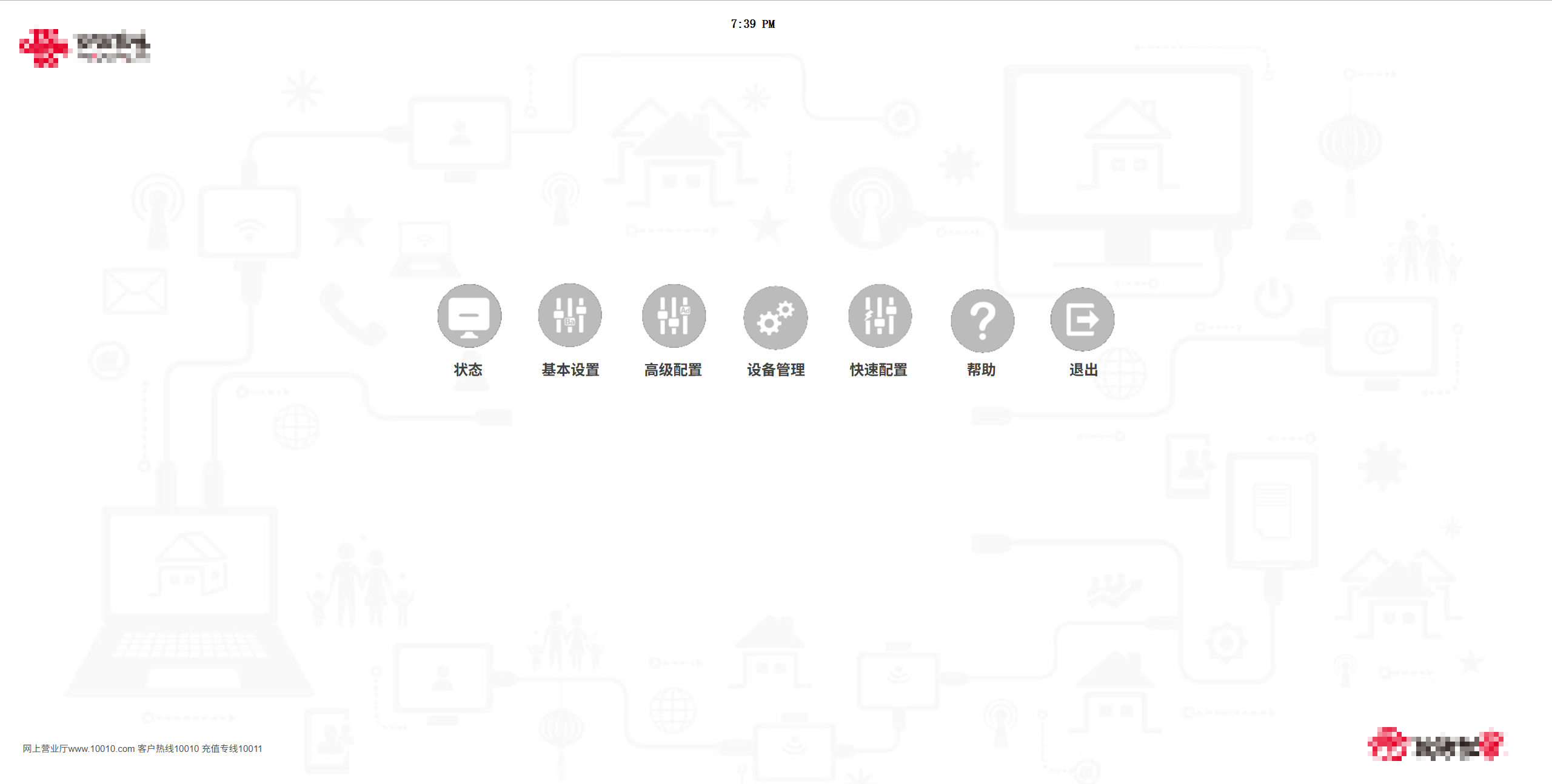This screenshot has height=784, width=1552.
Task: Click the 基本设置 sliders icon
Action: (570, 315)
